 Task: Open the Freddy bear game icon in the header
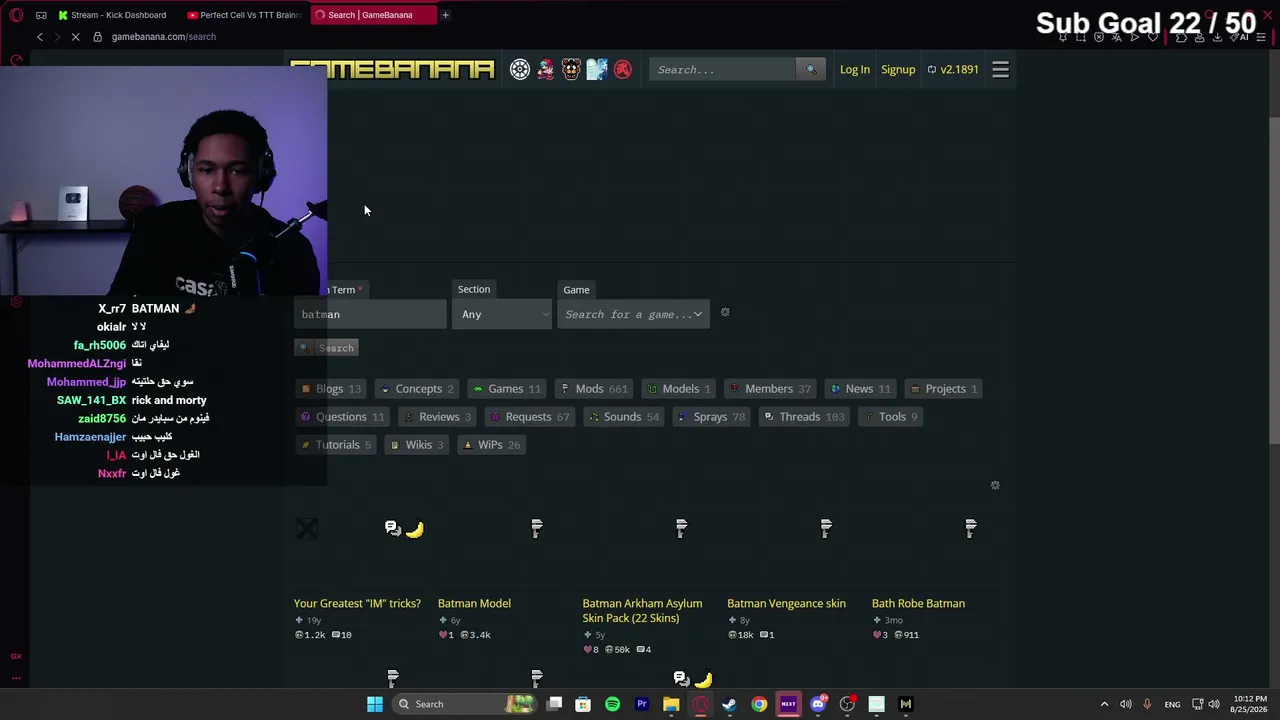(x=571, y=69)
